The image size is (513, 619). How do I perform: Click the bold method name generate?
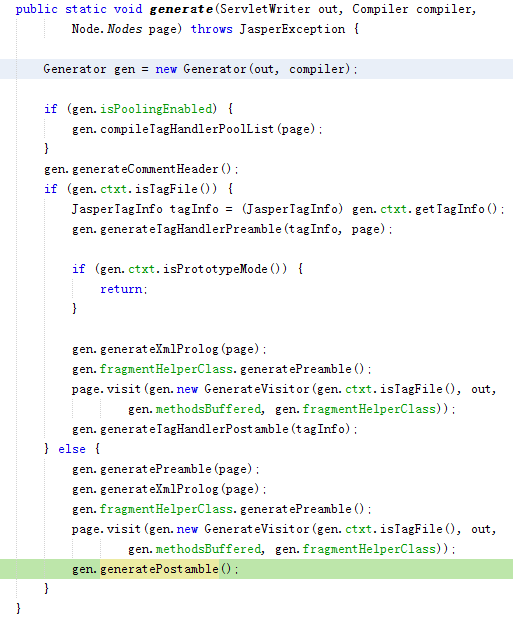click(182, 9)
